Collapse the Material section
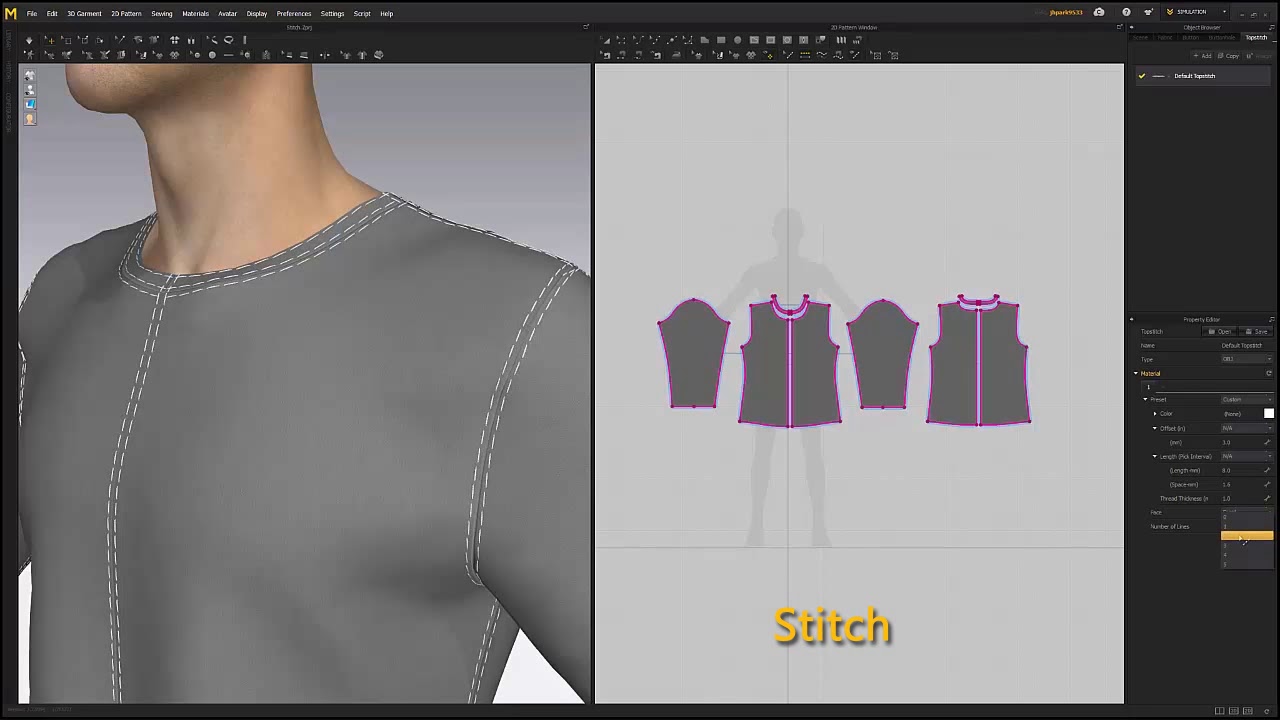 point(1136,374)
